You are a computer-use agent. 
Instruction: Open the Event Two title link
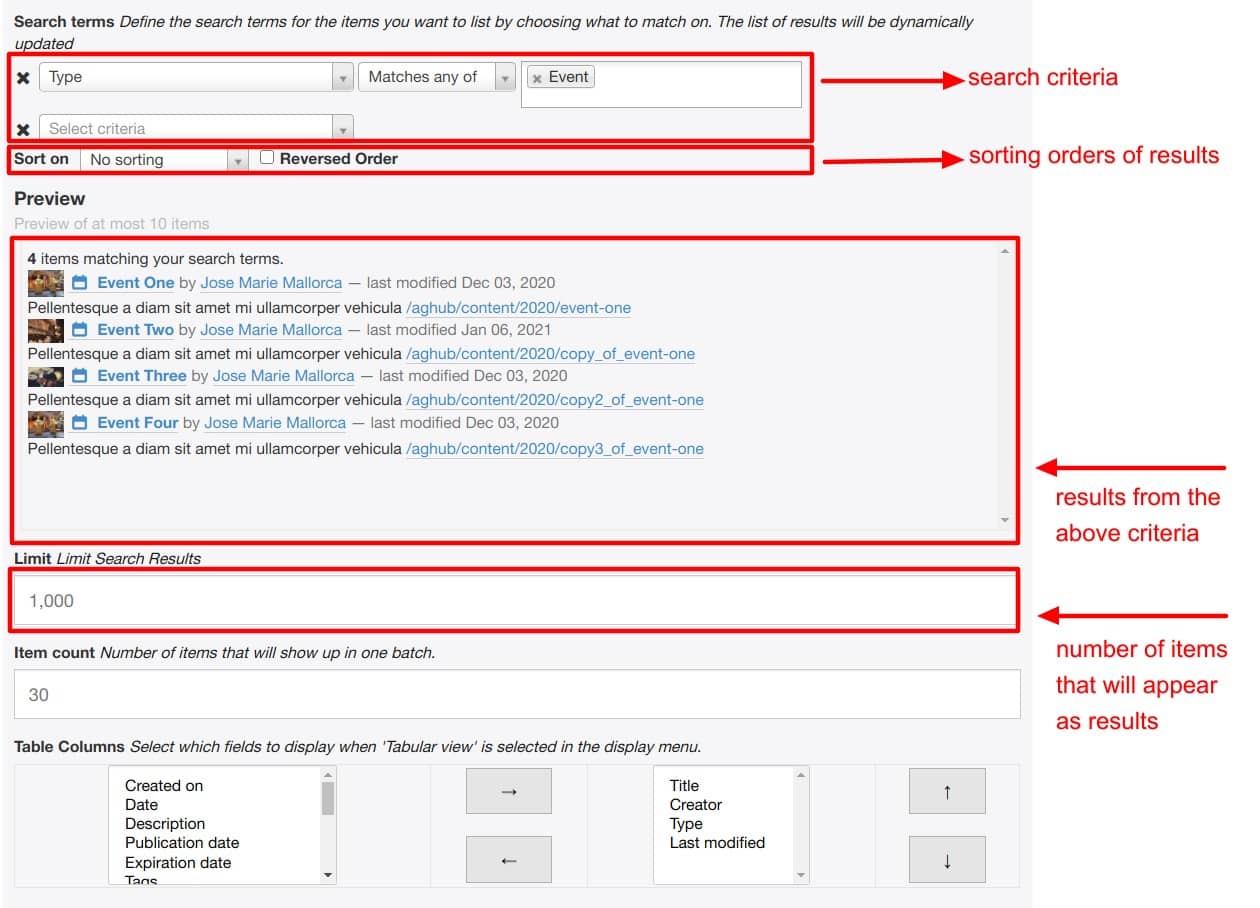point(135,330)
